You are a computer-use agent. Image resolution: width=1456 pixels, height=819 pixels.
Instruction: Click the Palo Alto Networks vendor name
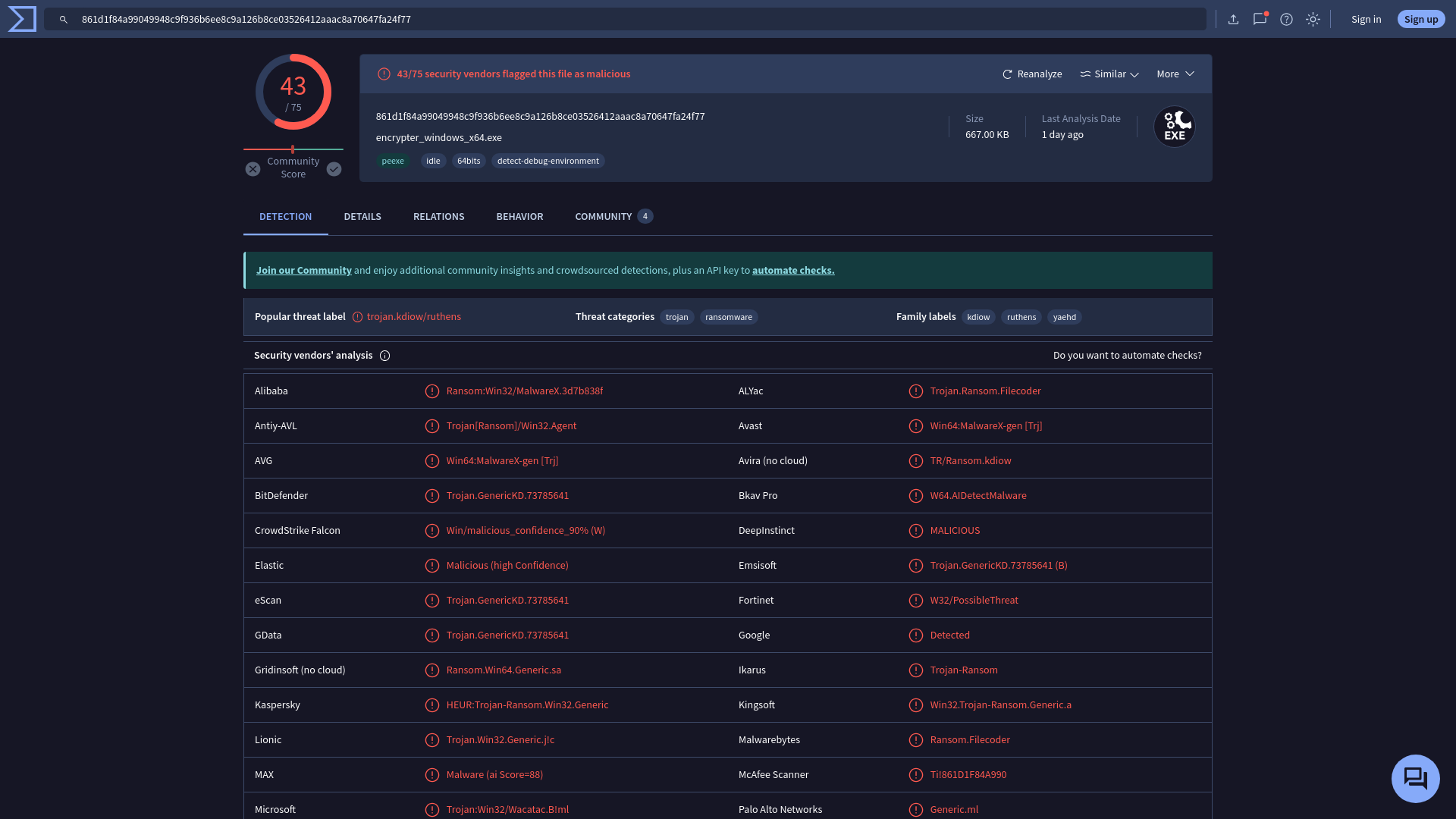(x=780, y=810)
